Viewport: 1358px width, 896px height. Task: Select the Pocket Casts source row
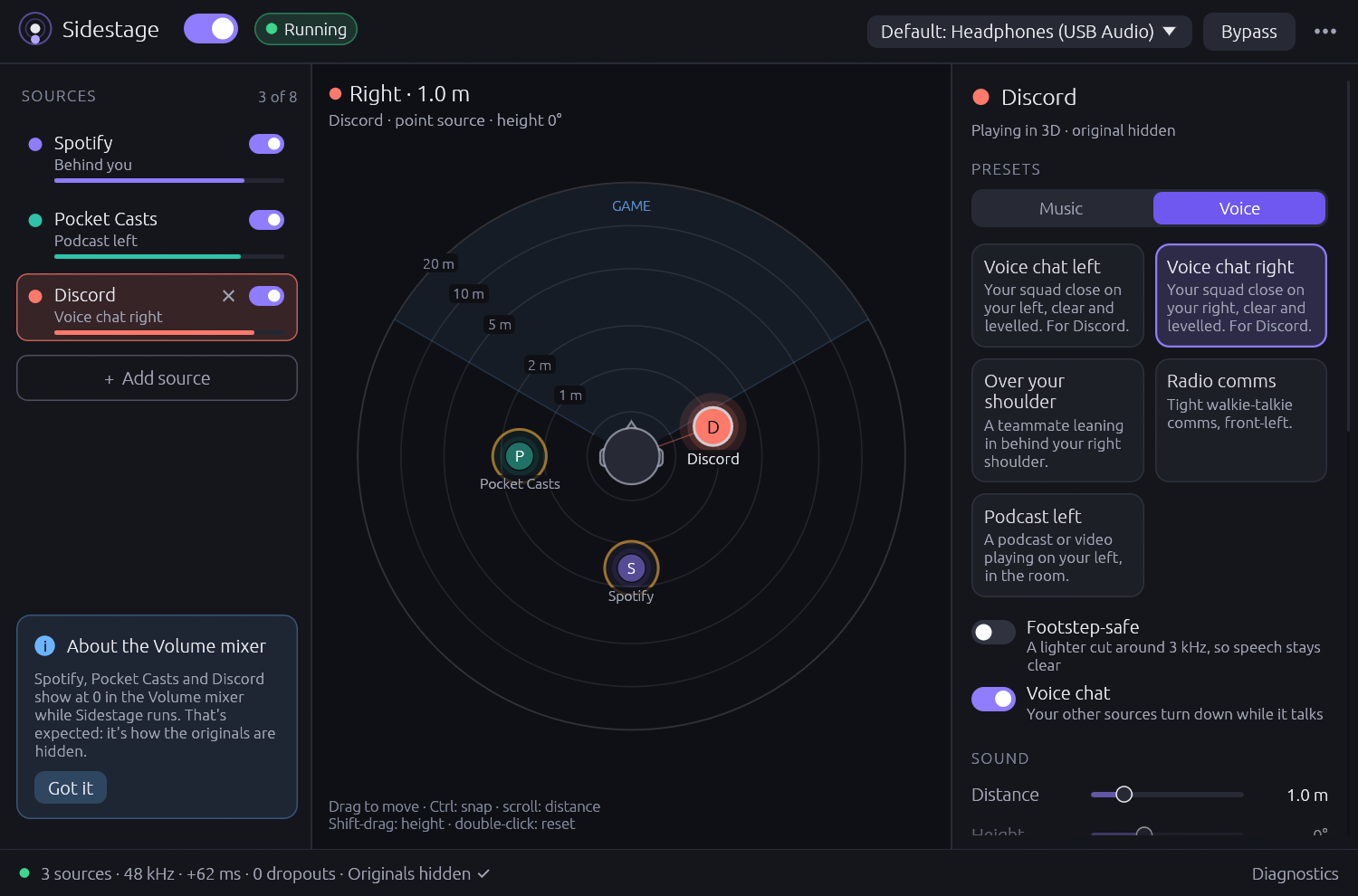[157, 231]
